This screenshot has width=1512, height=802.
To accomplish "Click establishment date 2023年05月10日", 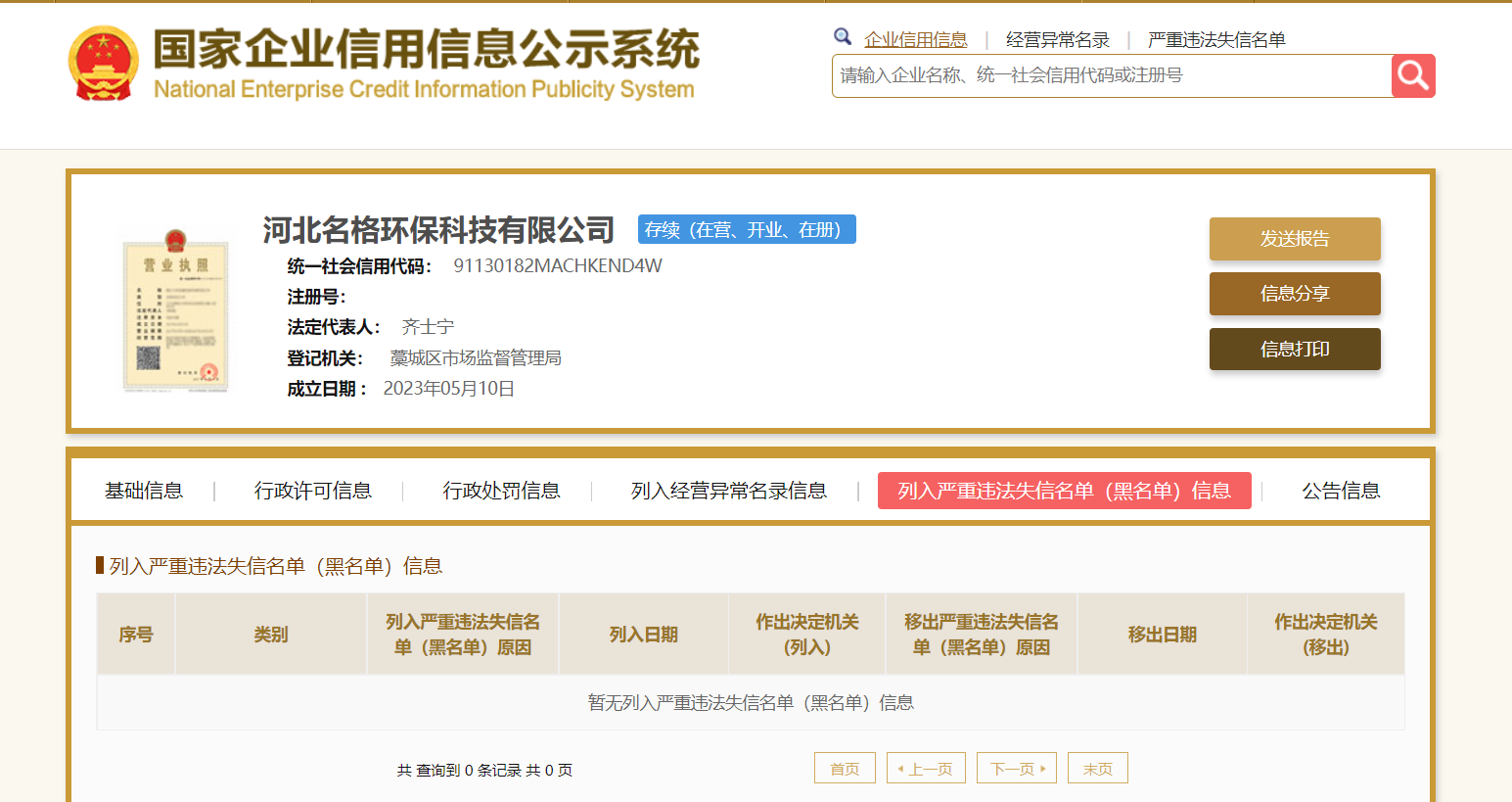I will pos(449,389).
